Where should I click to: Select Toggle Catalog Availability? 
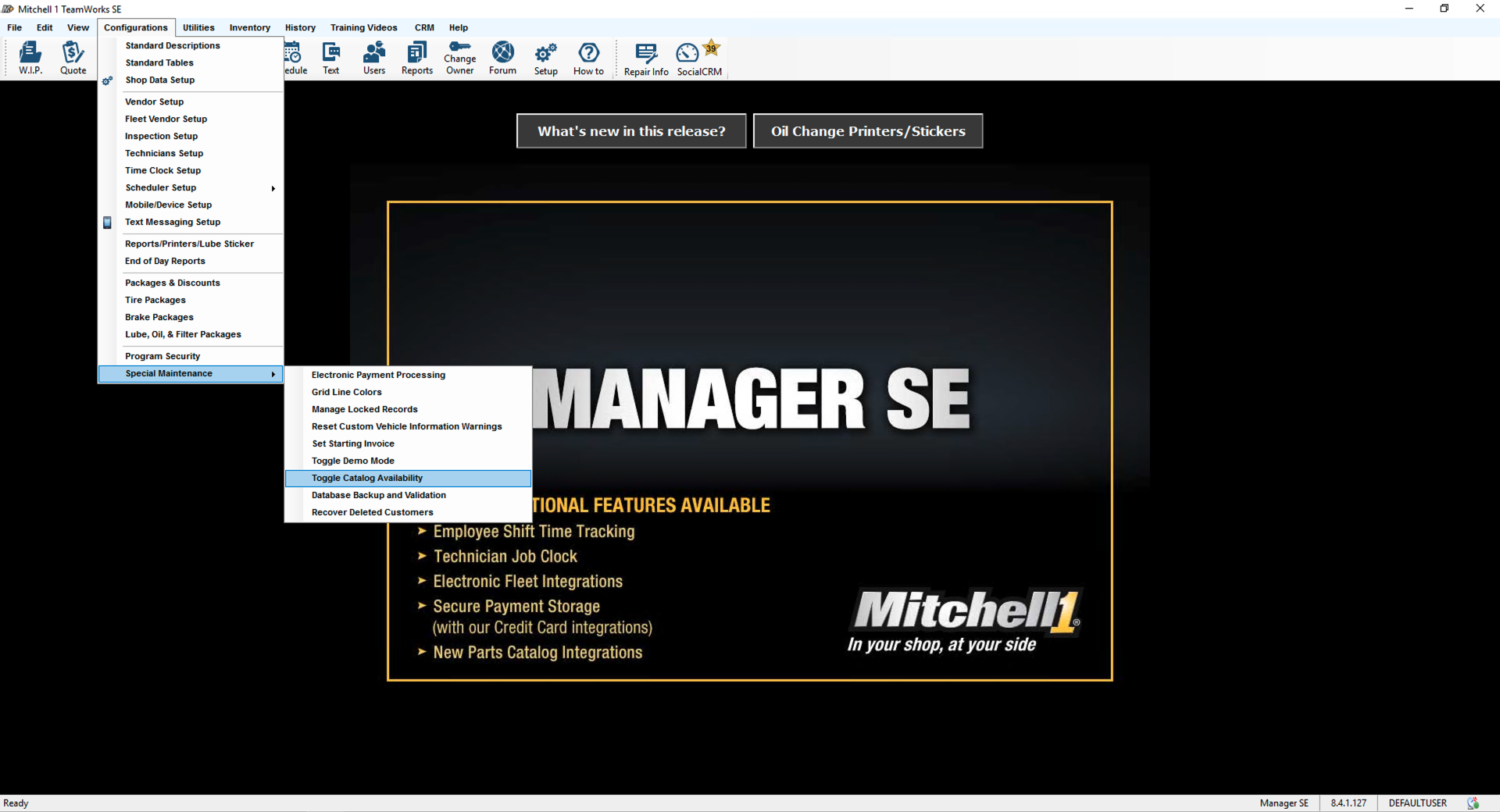coord(367,478)
